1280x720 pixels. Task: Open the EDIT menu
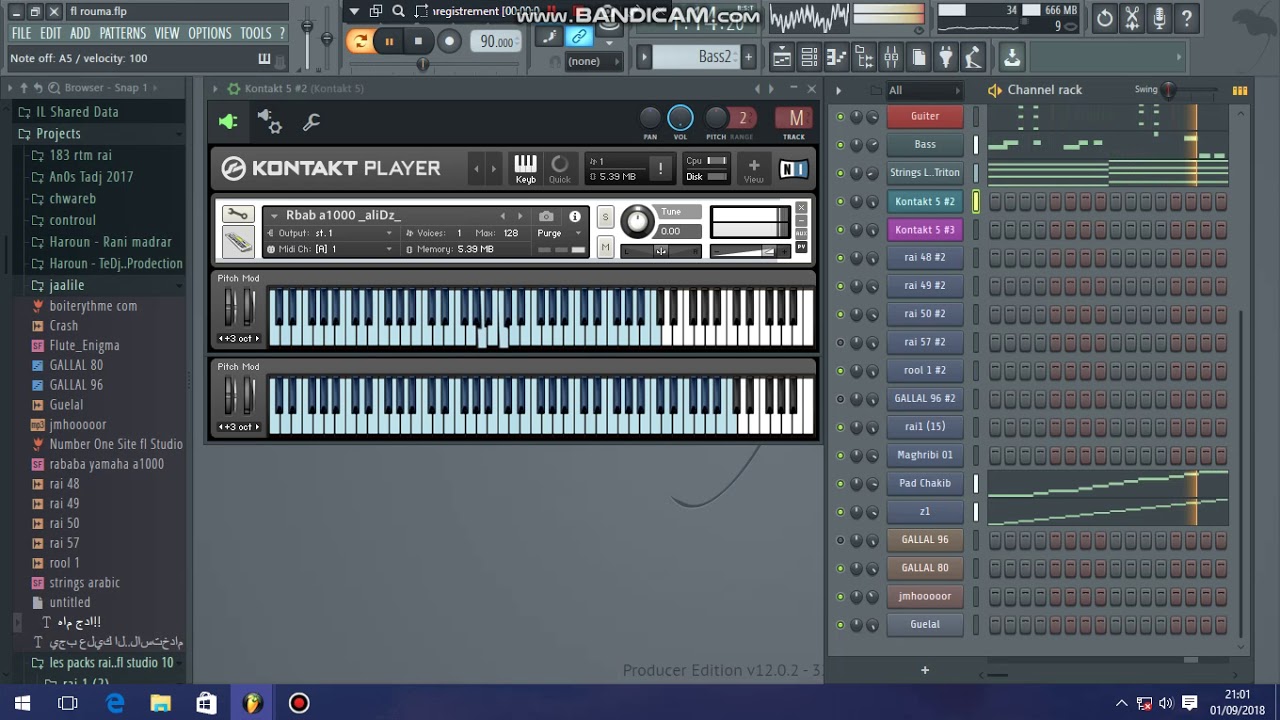pos(51,33)
